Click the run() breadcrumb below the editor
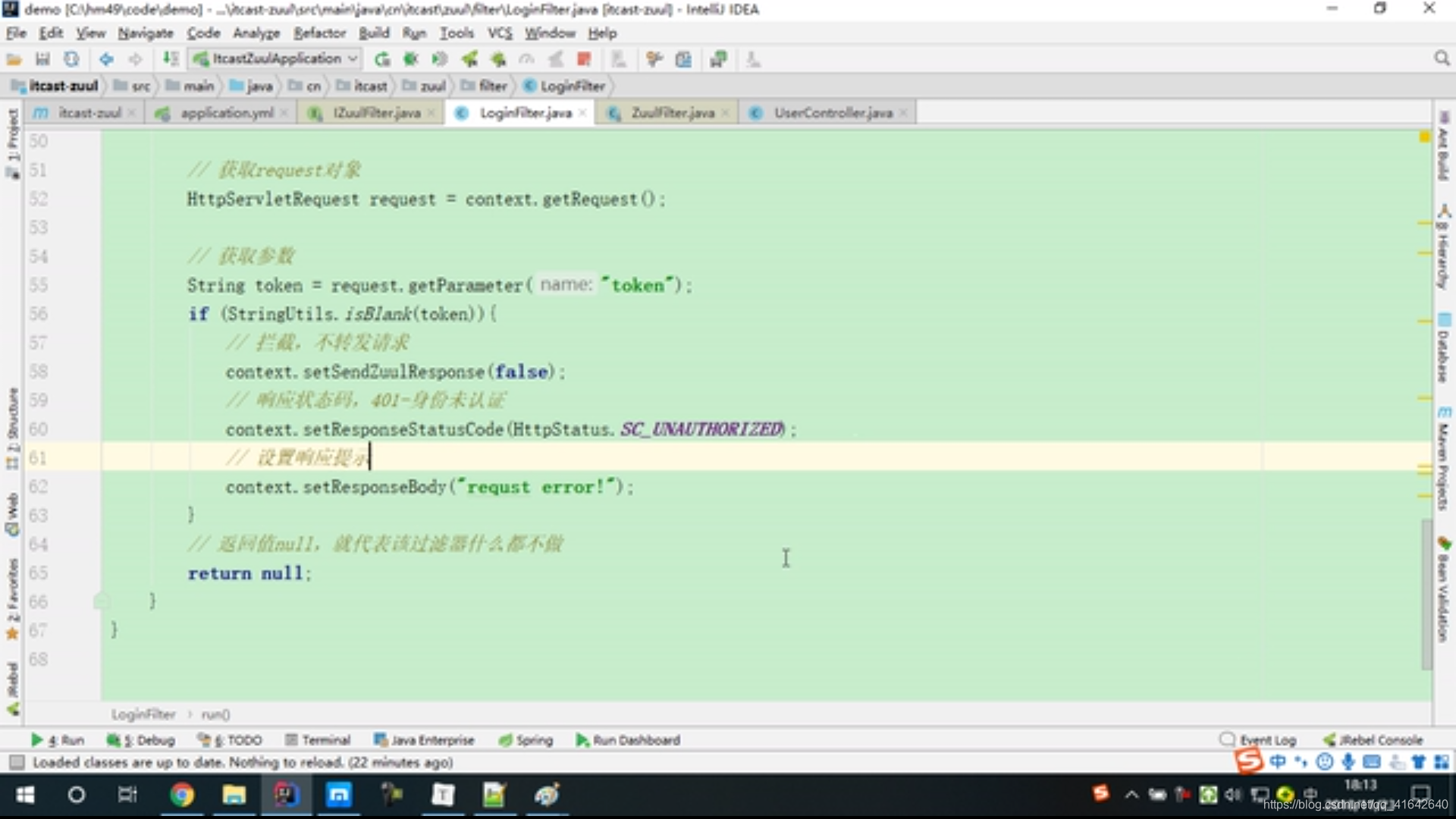 pyautogui.click(x=215, y=714)
